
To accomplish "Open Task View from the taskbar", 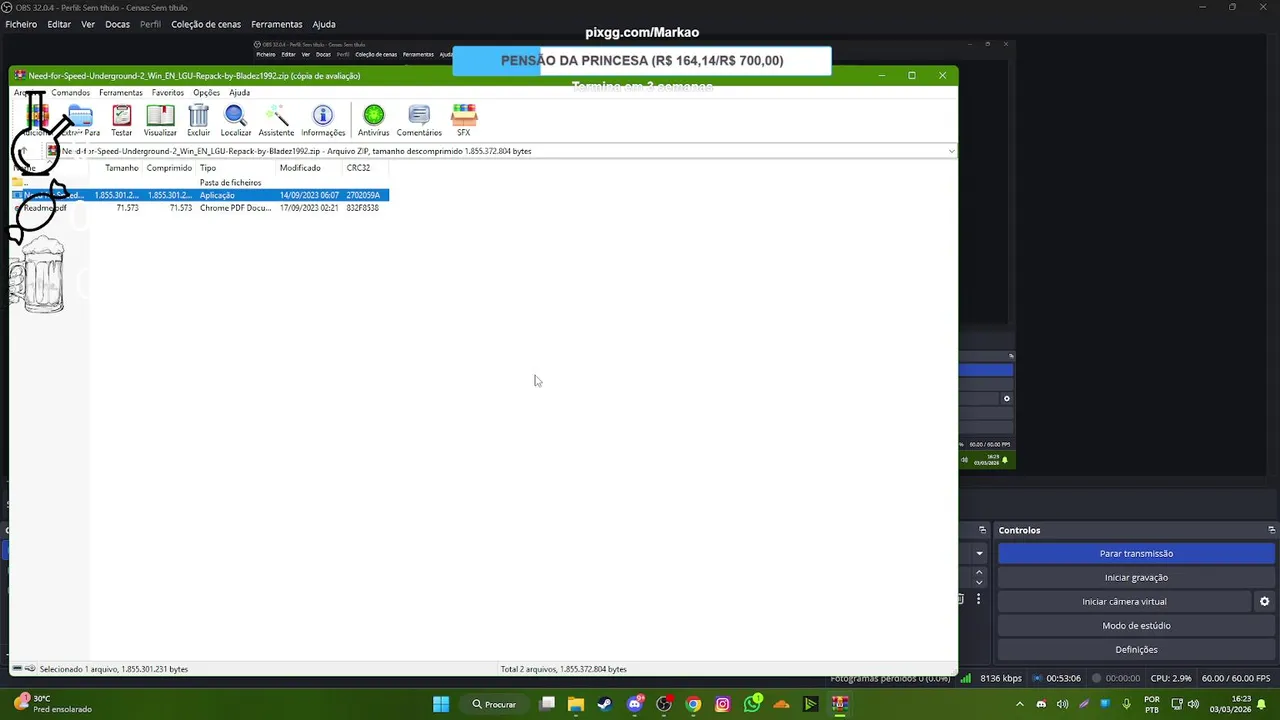I will pos(547,704).
